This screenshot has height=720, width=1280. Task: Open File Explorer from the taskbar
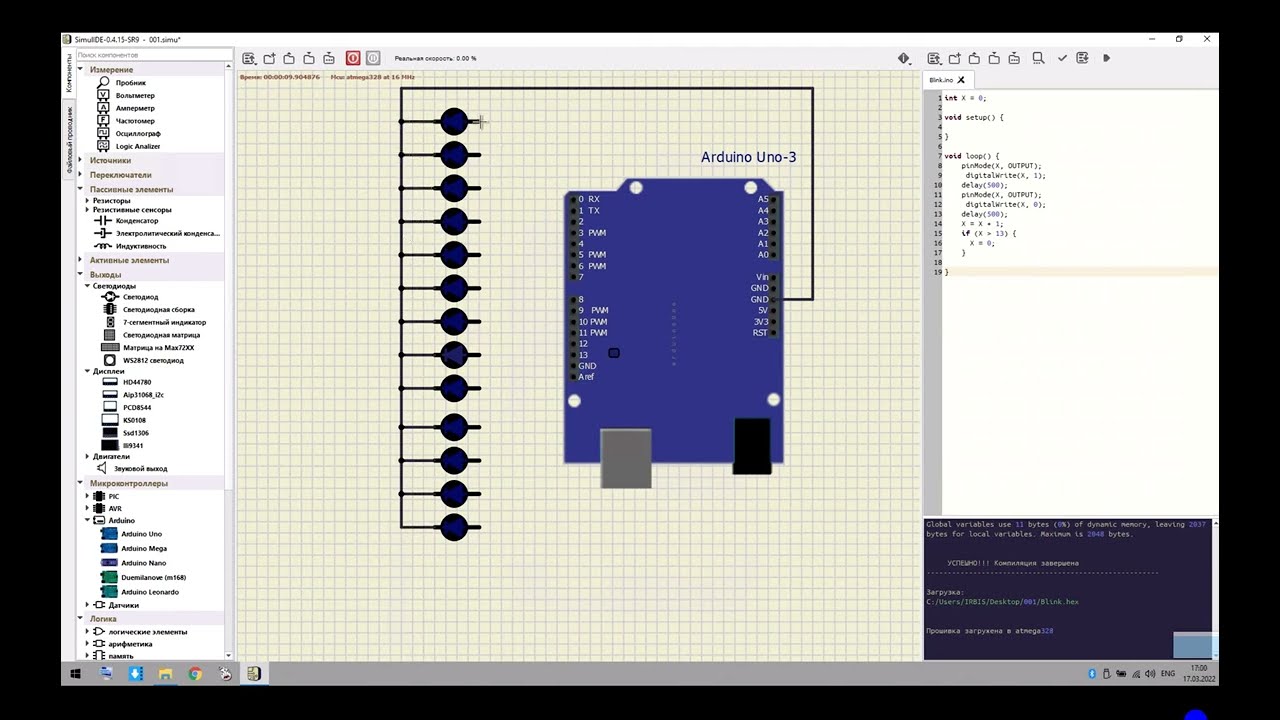click(165, 674)
